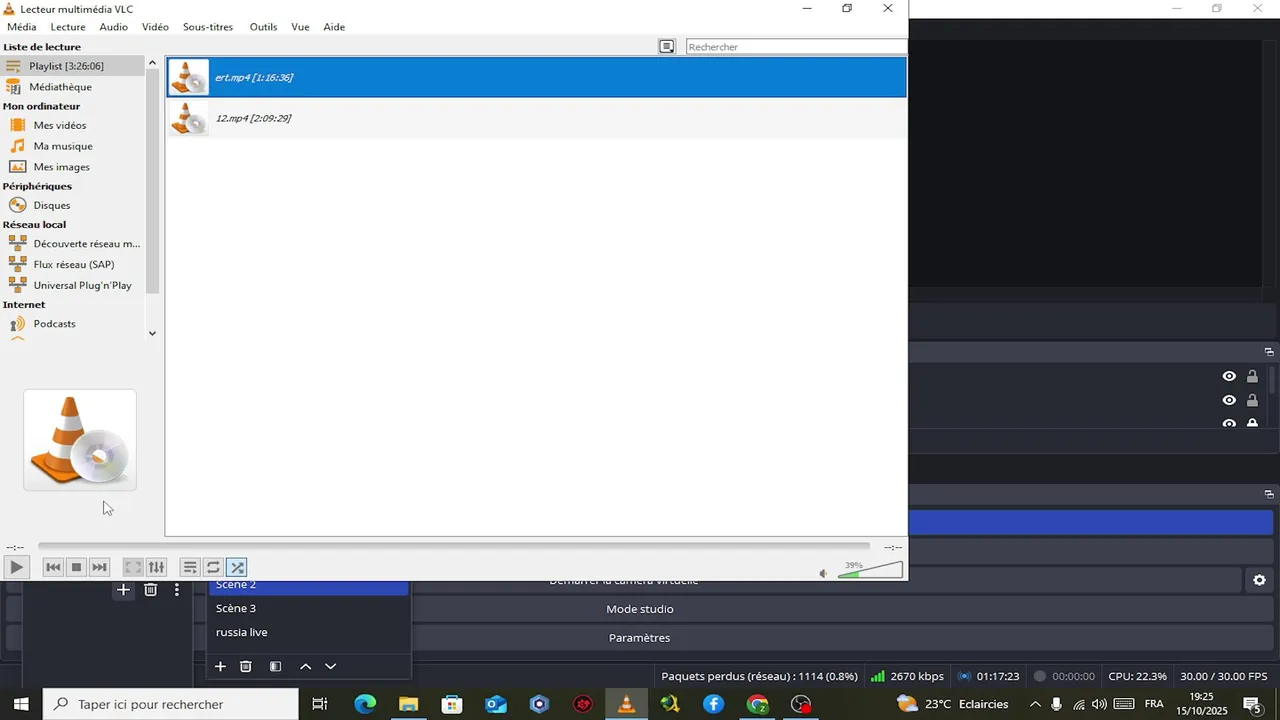Open the Outils menu
1280x720 pixels.
tap(263, 27)
